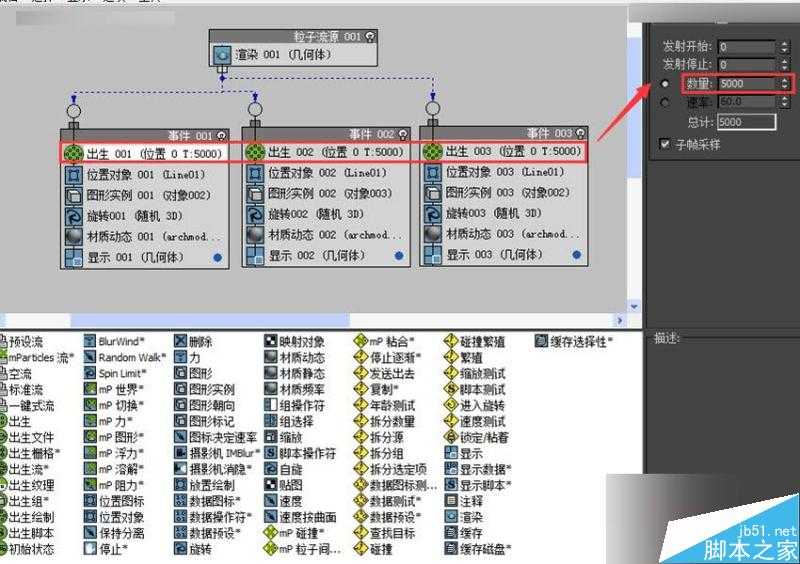Toggle 事件 002 light bulb
Screen dimensions: 800x564
pos(403,134)
